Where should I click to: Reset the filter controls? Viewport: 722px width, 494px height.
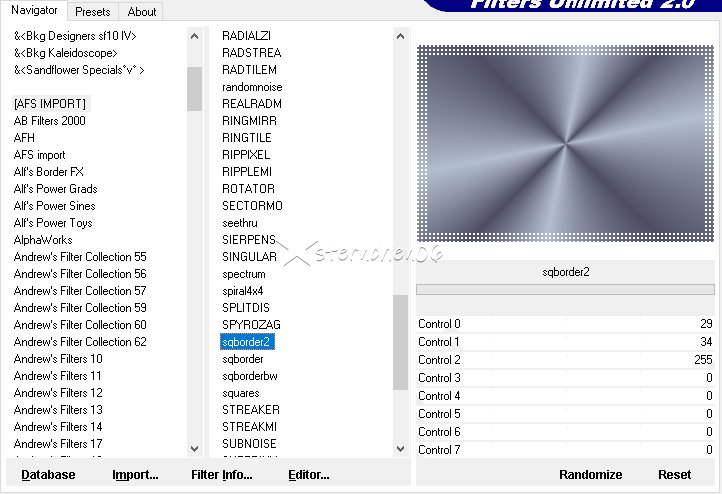(x=674, y=475)
